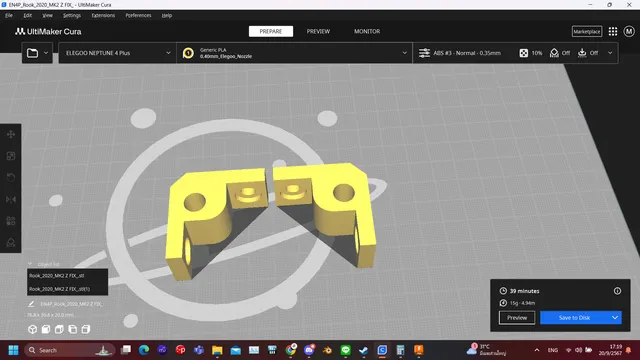This screenshot has width=640, height=360.
Task: Expand the ELEGOO NEPTUNE 4 Plus printer dropdown
Action: point(117,53)
